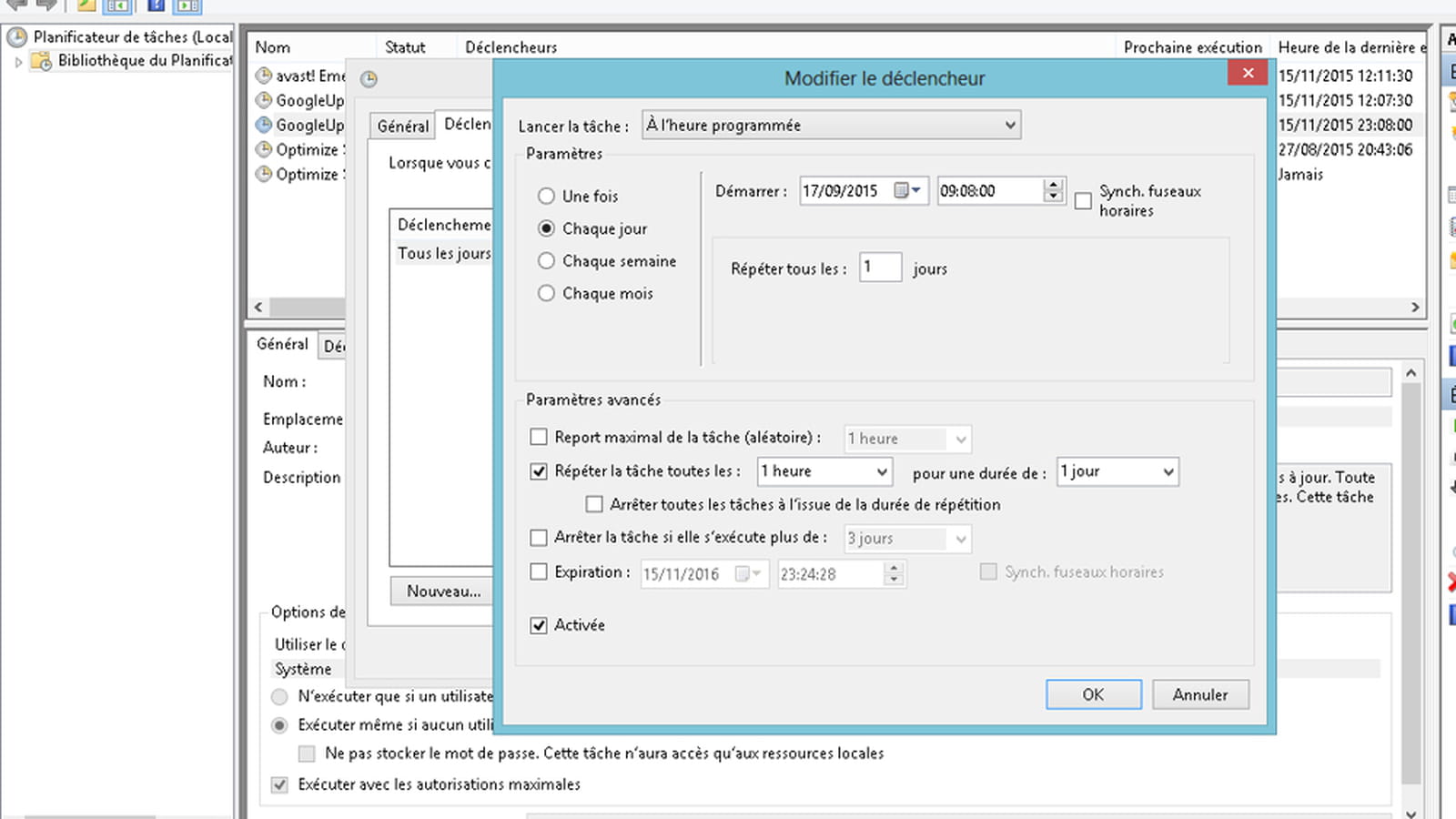
Task: Check Report maximal de la tâche (aléatoire)
Action: point(539,437)
